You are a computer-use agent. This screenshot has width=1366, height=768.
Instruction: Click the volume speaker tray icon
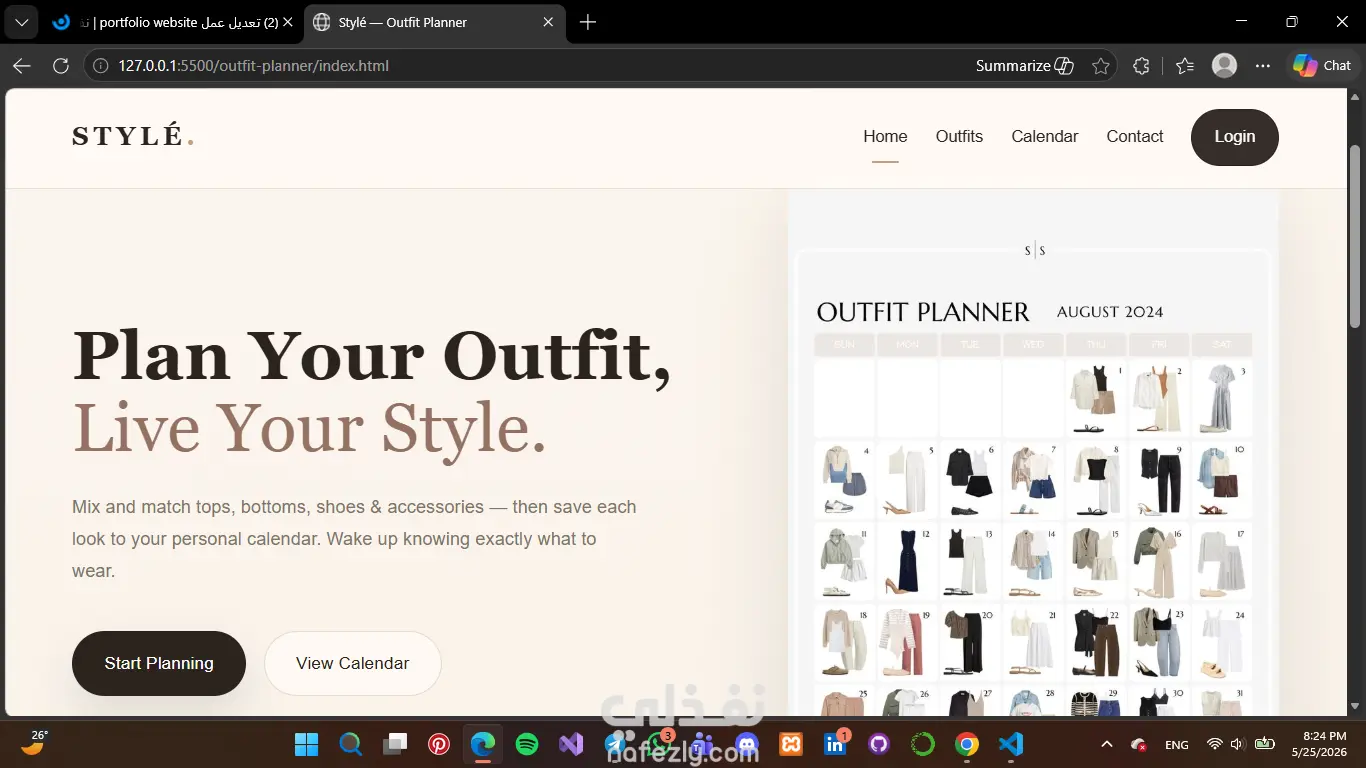(1237, 744)
